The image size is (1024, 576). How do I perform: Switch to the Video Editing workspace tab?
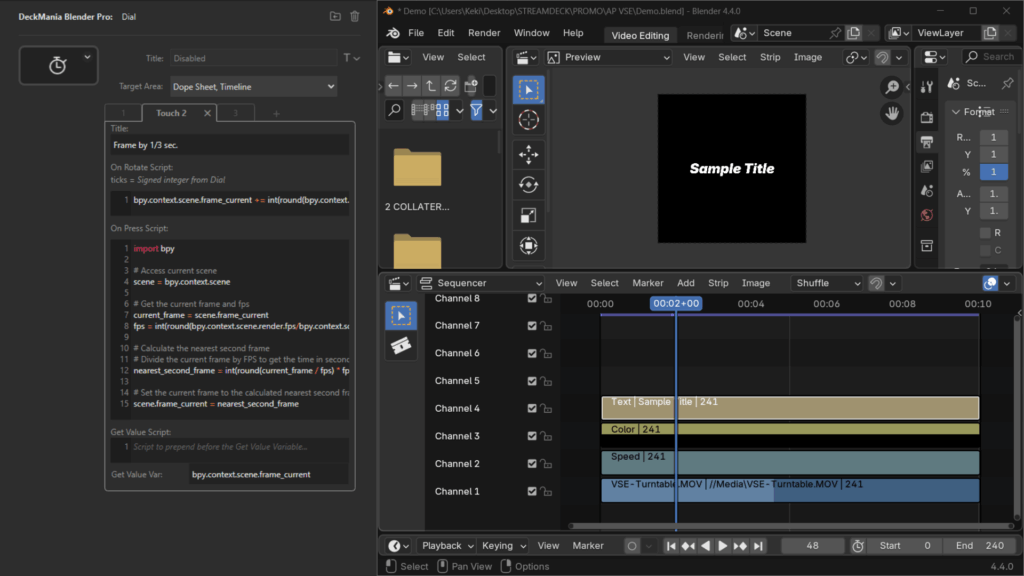[640, 35]
